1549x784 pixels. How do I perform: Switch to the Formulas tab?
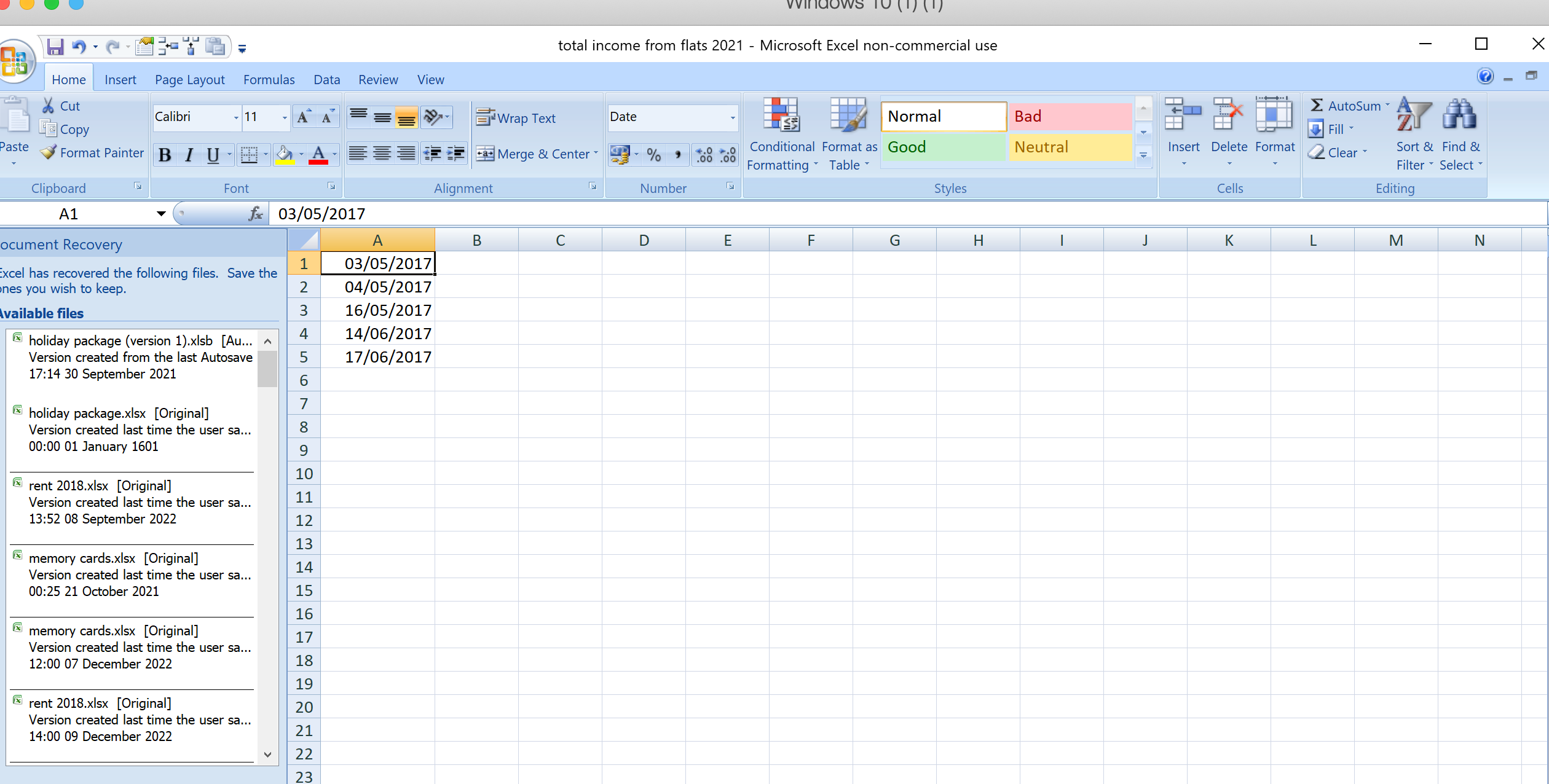coord(269,79)
